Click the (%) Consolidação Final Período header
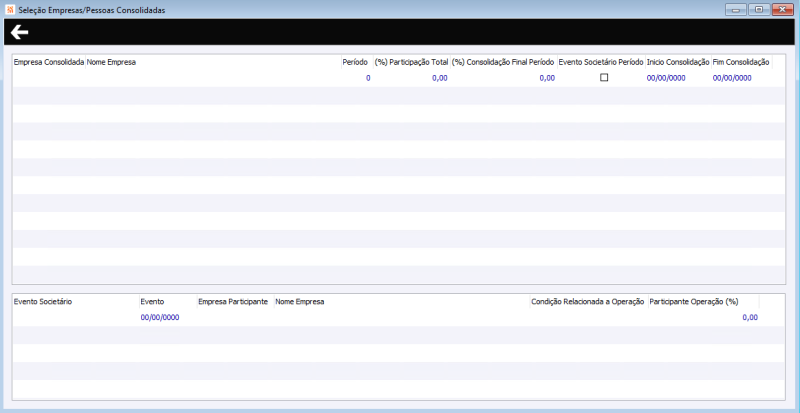 (x=504, y=62)
